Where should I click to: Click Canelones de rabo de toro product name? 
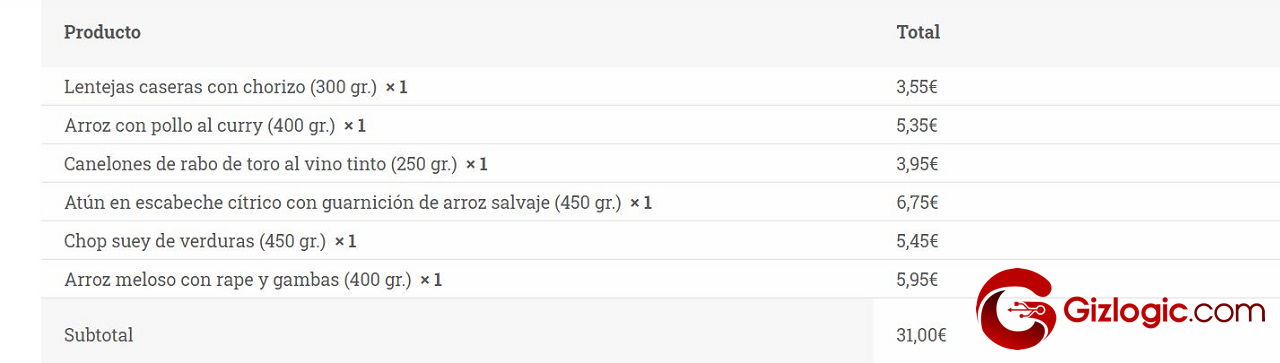coord(260,164)
